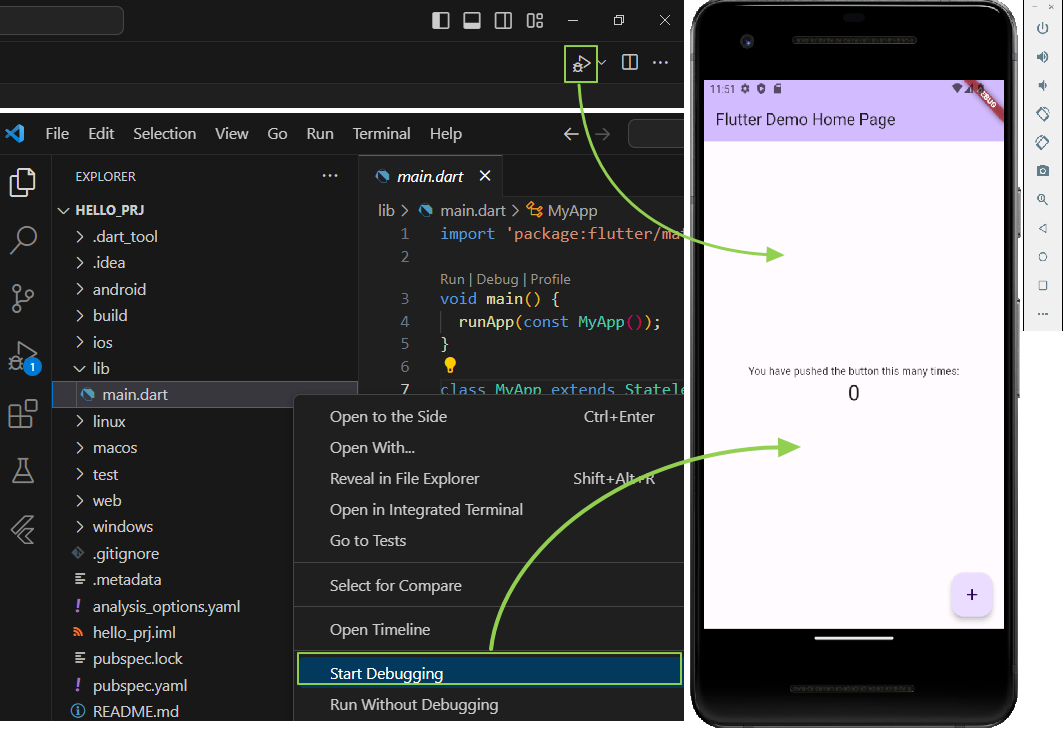Expand the web folder
Viewport: 1064px width, 729px height.
(x=107, y=501)
